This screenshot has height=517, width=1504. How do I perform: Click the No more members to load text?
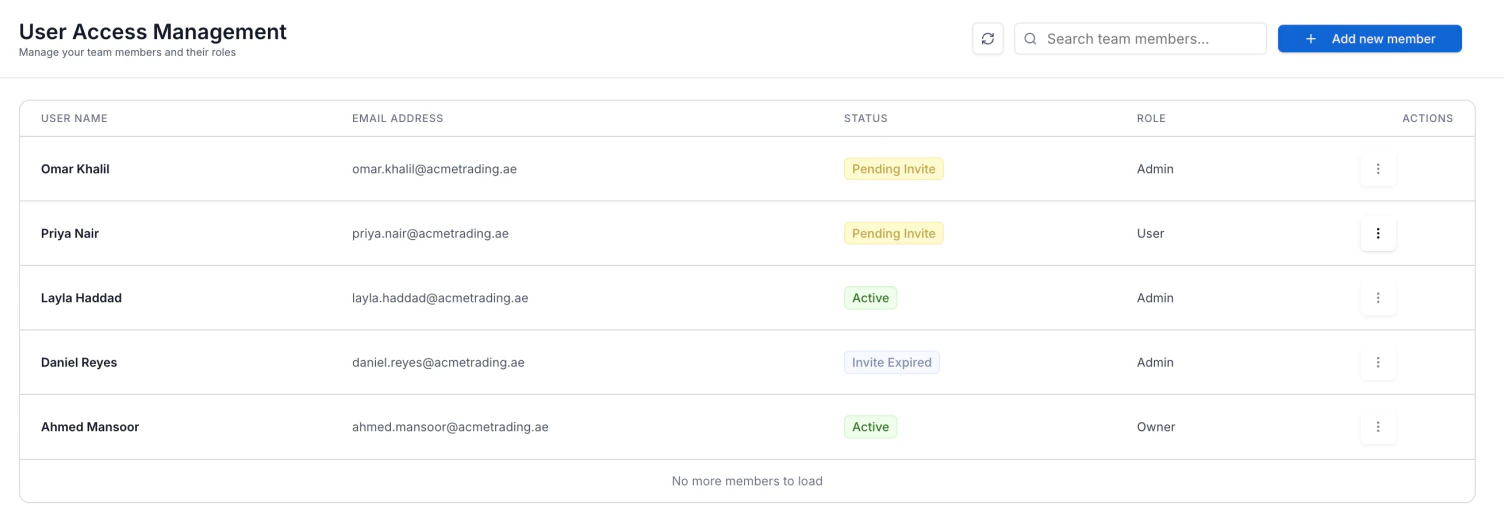747,481
